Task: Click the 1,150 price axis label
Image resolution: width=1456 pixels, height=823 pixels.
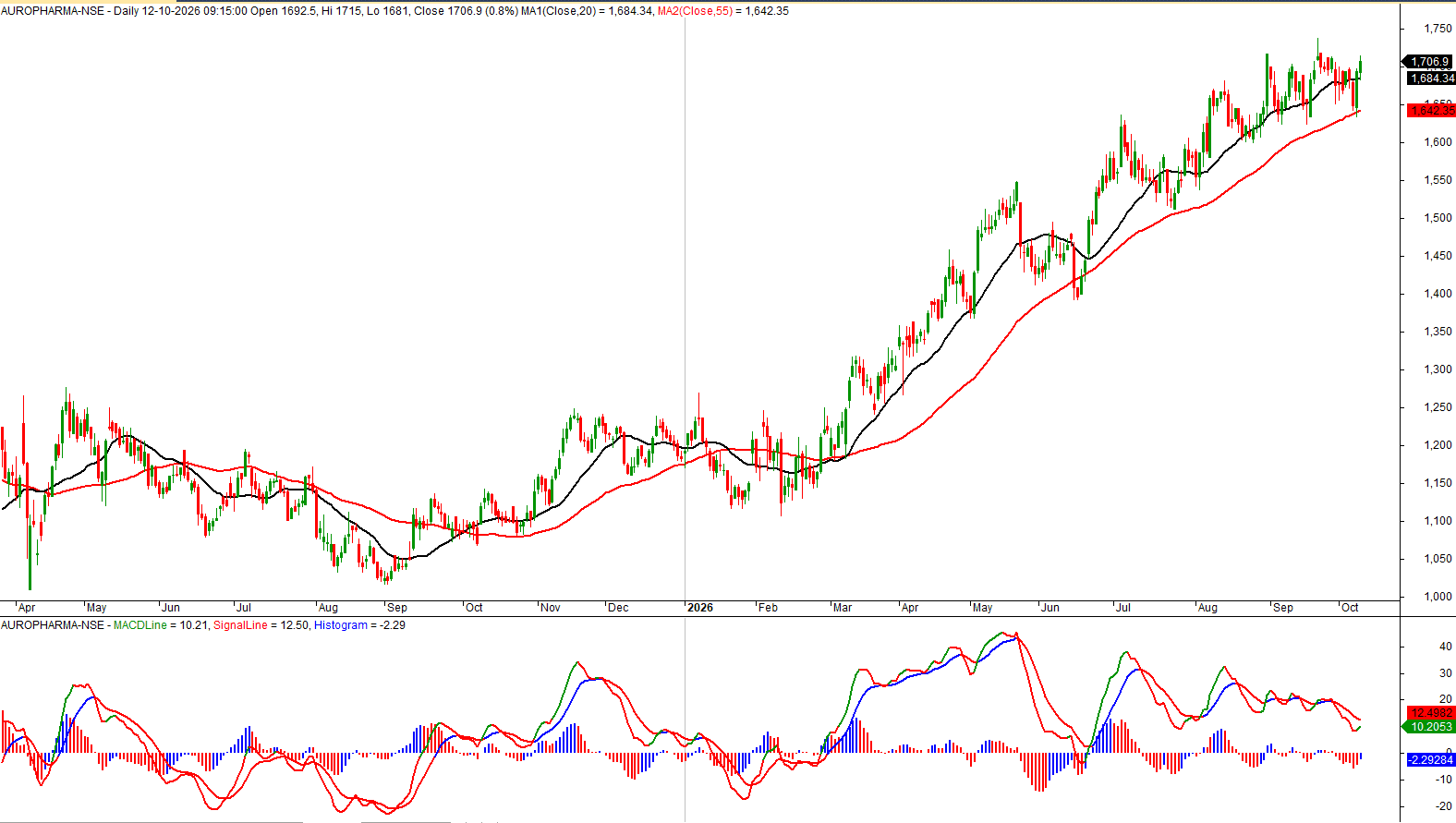Action: tap(1438, 483)
